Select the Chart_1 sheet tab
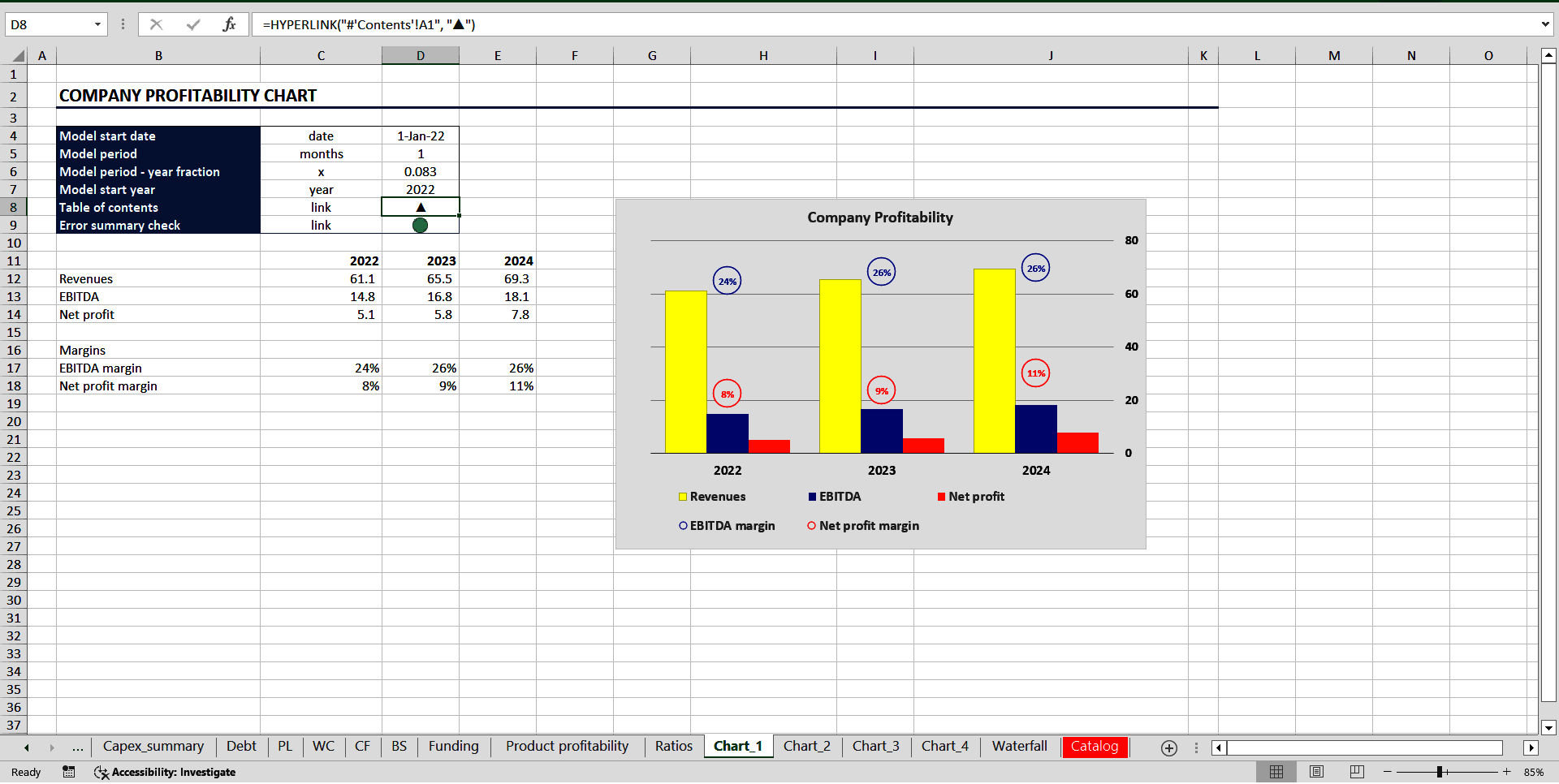1559x784 pixels. pos(738,747)
